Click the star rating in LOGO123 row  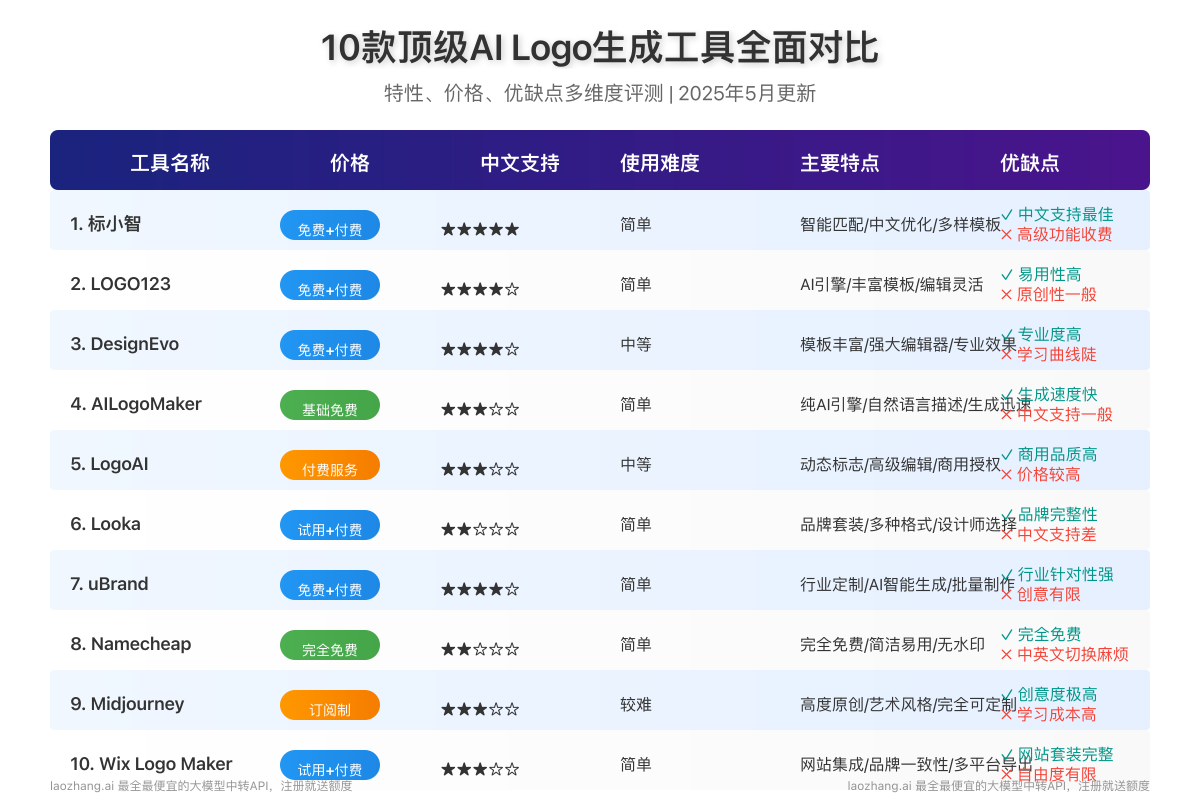pyautogui.click(x=480, y=289)
